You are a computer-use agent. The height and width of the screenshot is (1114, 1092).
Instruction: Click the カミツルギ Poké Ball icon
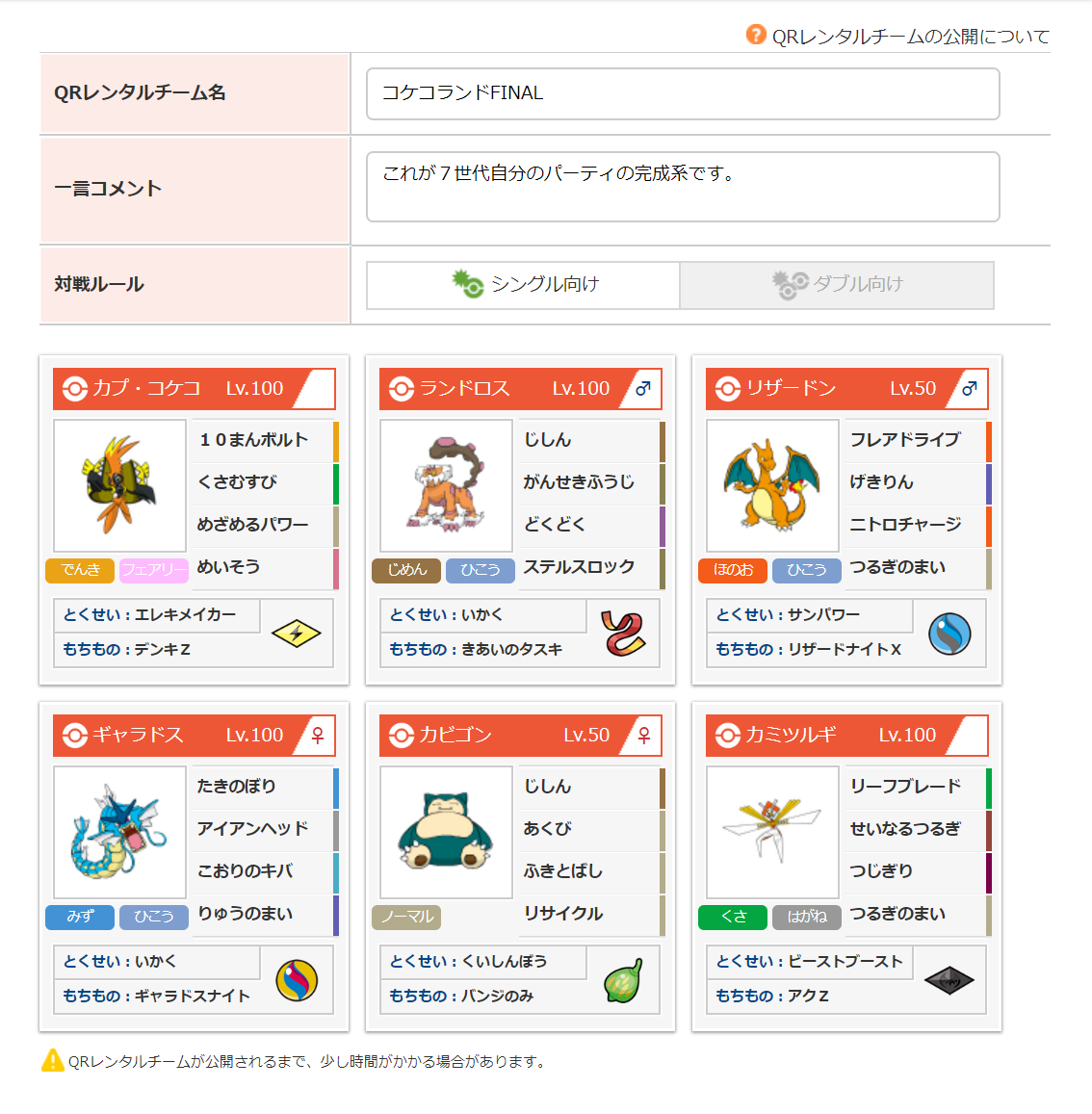(728, 736)
